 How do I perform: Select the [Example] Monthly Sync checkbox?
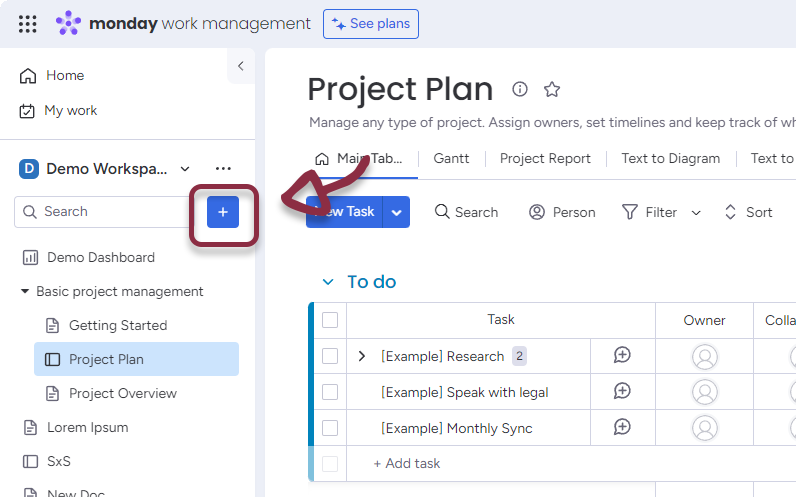pyautogui.click(x=330, y=428)
